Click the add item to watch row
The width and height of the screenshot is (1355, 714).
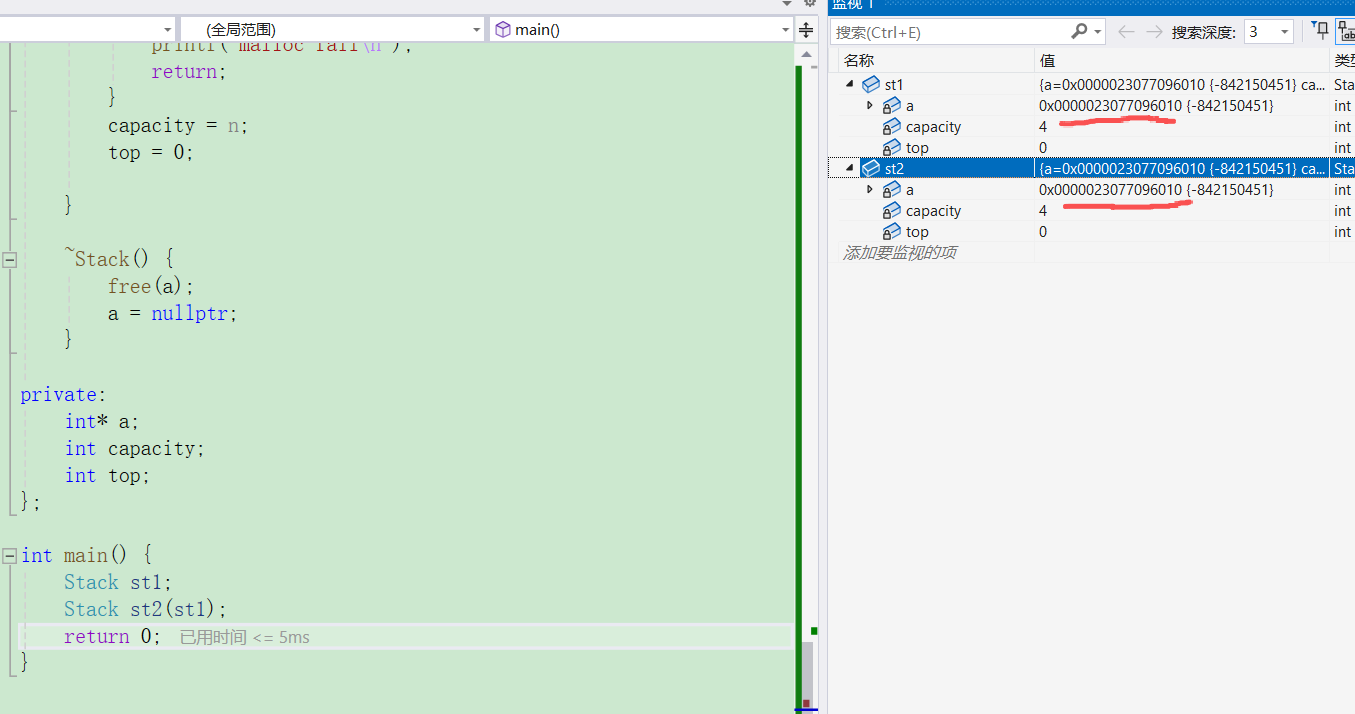coord(899,253)
